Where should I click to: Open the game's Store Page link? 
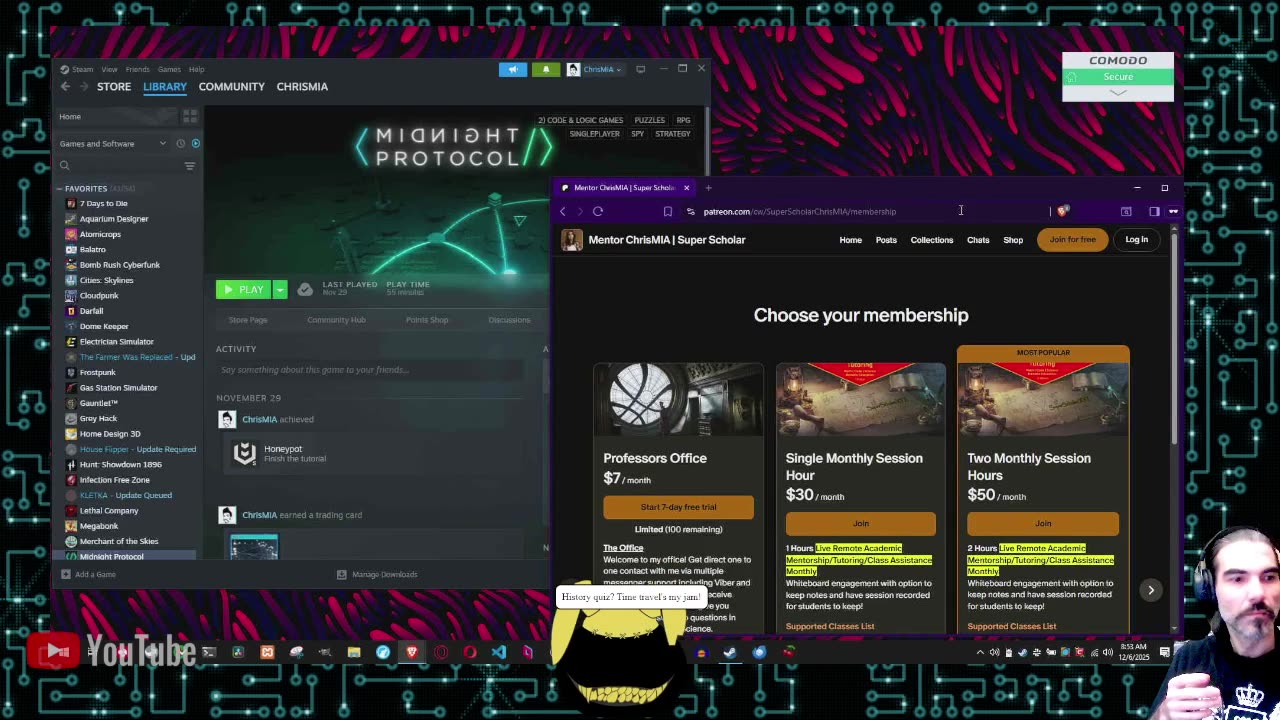pos(248,320)
